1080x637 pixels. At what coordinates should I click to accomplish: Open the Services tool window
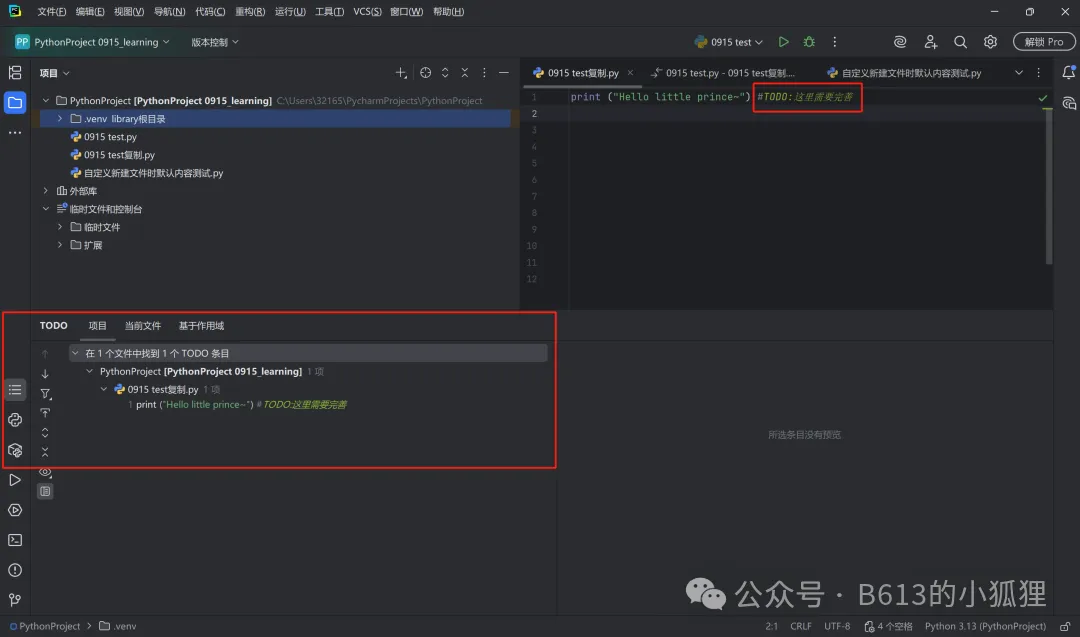pyautogui.click(x=14, y=510)
